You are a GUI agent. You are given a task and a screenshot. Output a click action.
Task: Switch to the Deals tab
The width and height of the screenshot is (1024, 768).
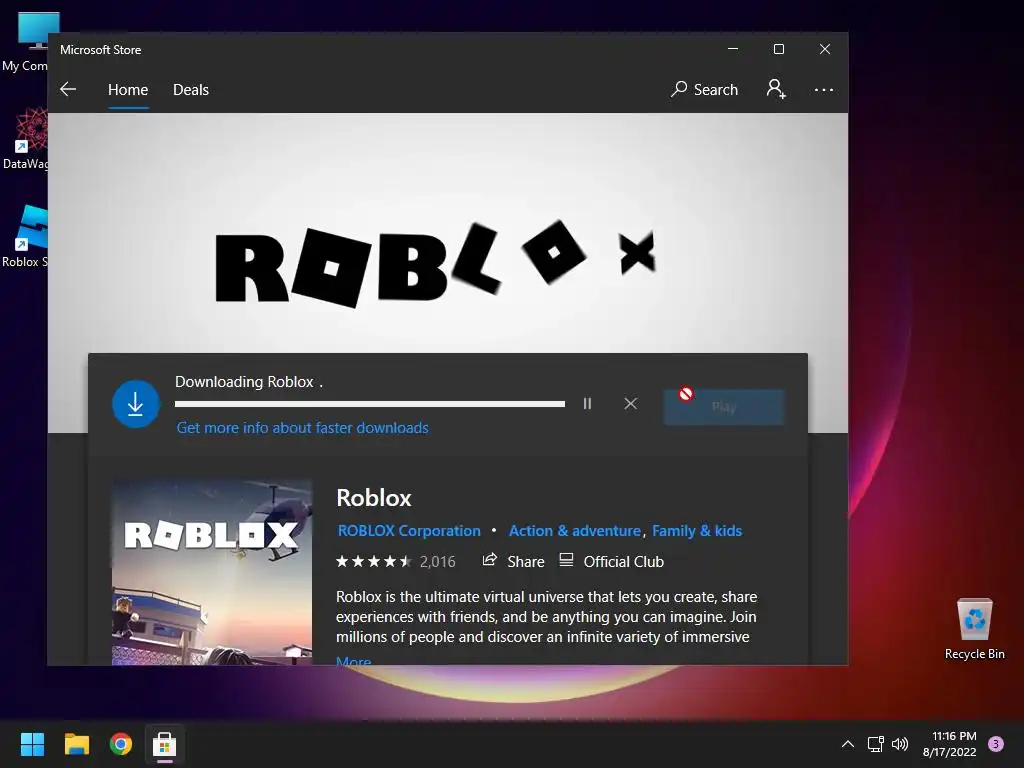[191, 89]
